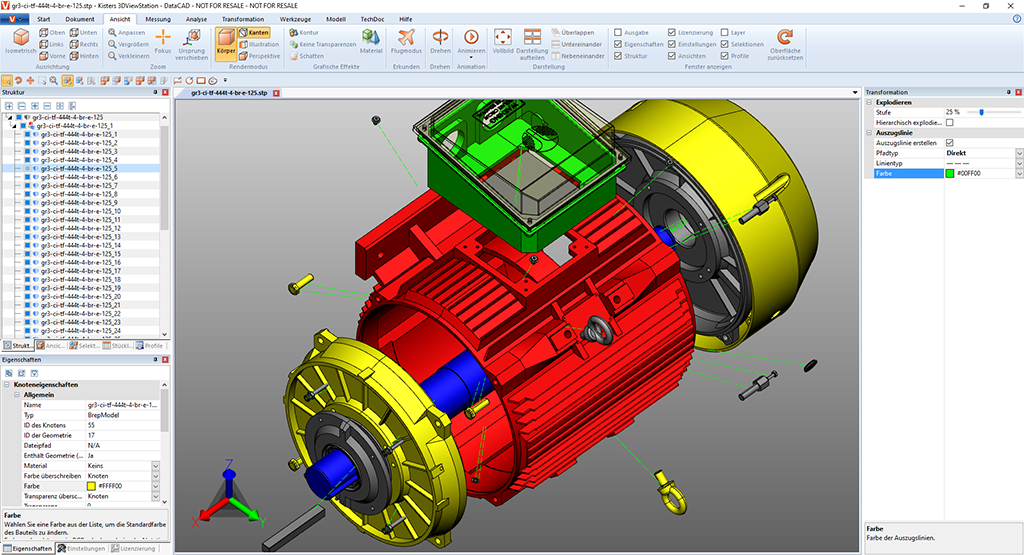
Task: Close the gr3-ci-tf-444t-4-br-e-125.stp document tab
Action: coord(276,93)
